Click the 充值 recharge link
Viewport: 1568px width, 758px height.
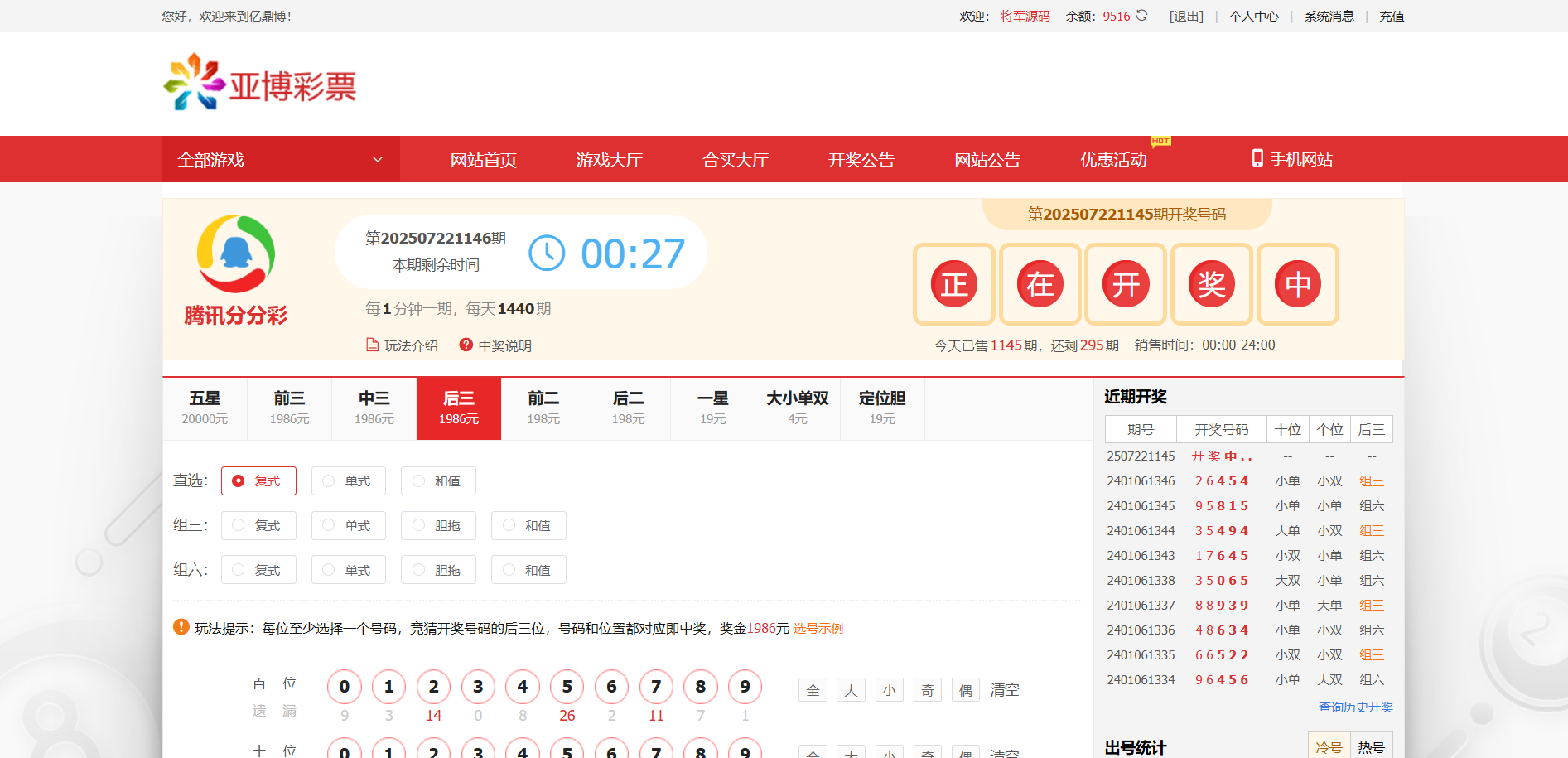pos(1392,16)
